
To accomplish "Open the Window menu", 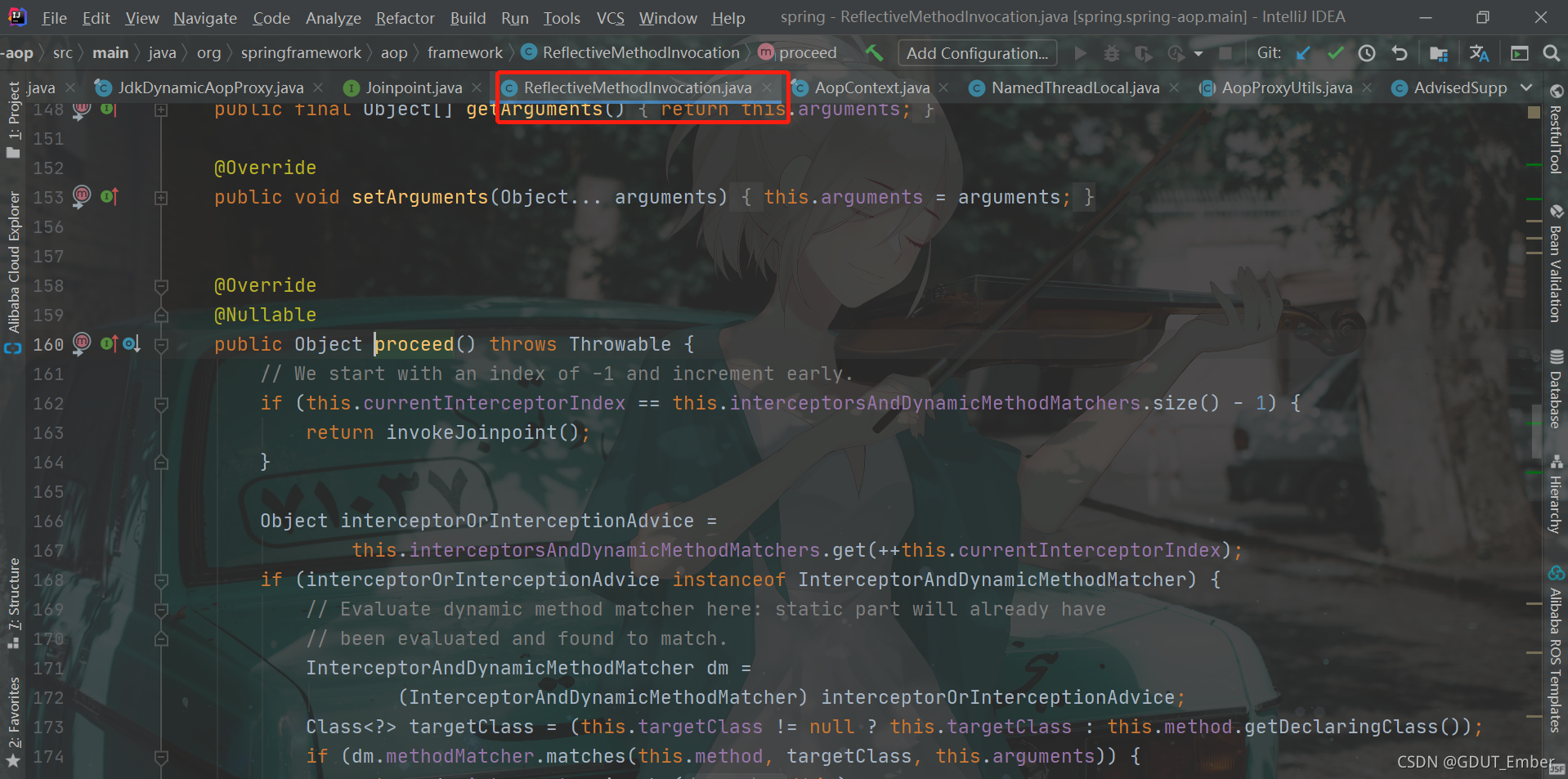I will pyautogui.click(x=668, y=17).
